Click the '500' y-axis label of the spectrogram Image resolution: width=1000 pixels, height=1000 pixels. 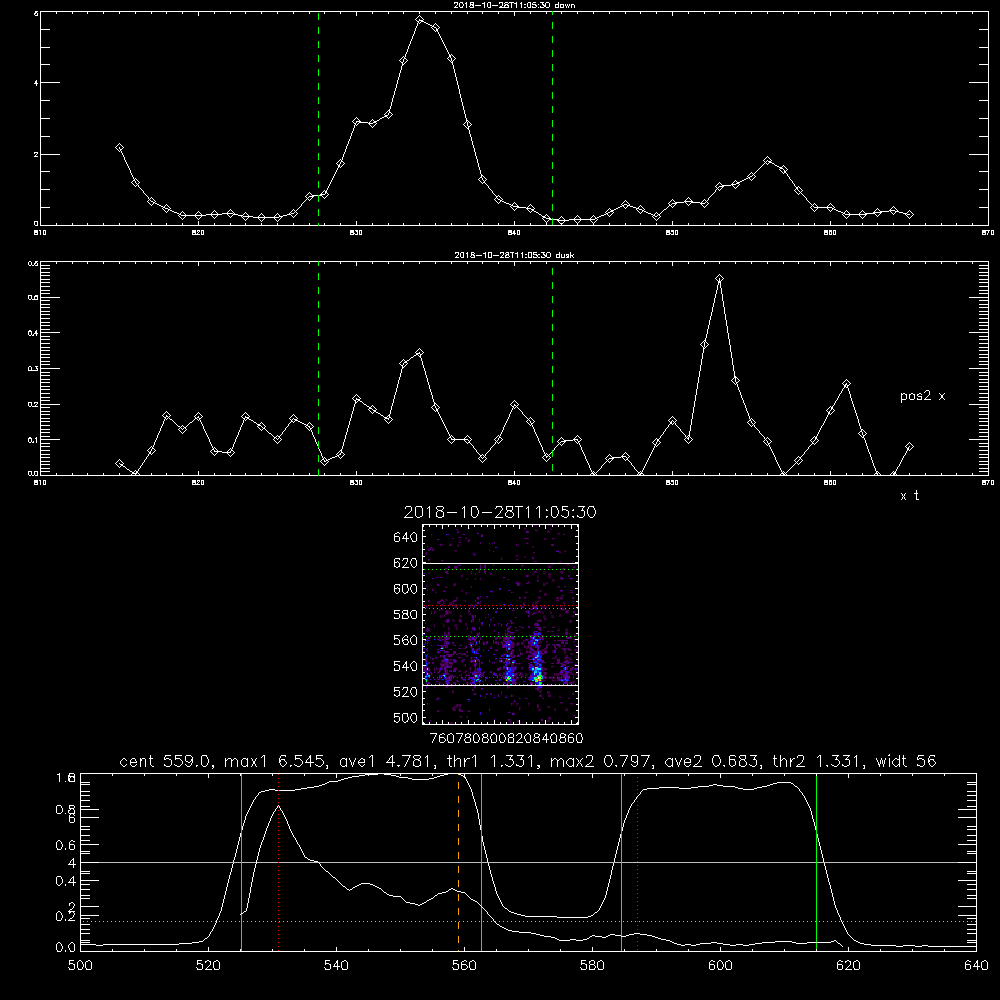405,718
